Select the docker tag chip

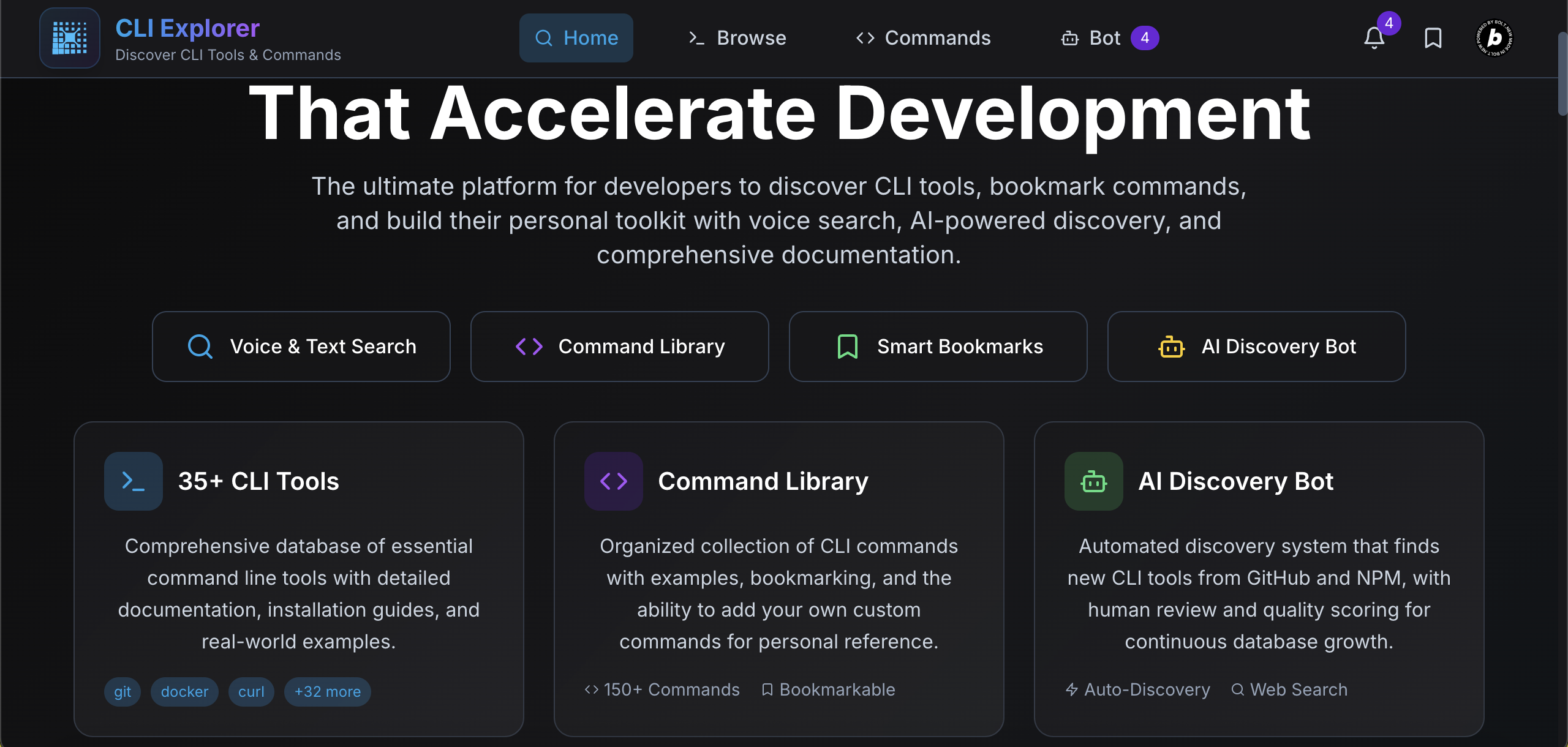click(x=184, y=692)
